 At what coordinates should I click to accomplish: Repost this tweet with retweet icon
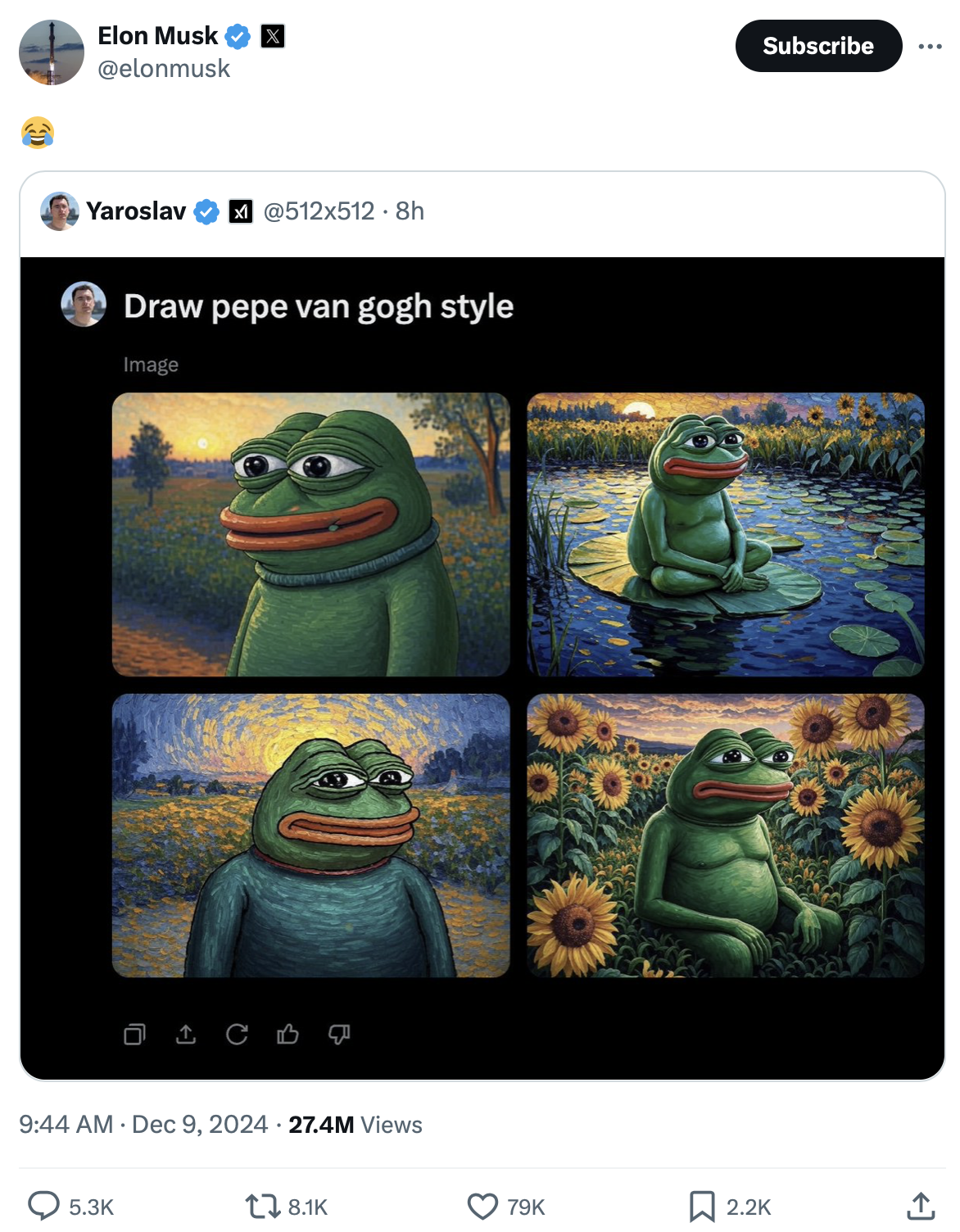pyautogui.click(x=262, y=1206)
